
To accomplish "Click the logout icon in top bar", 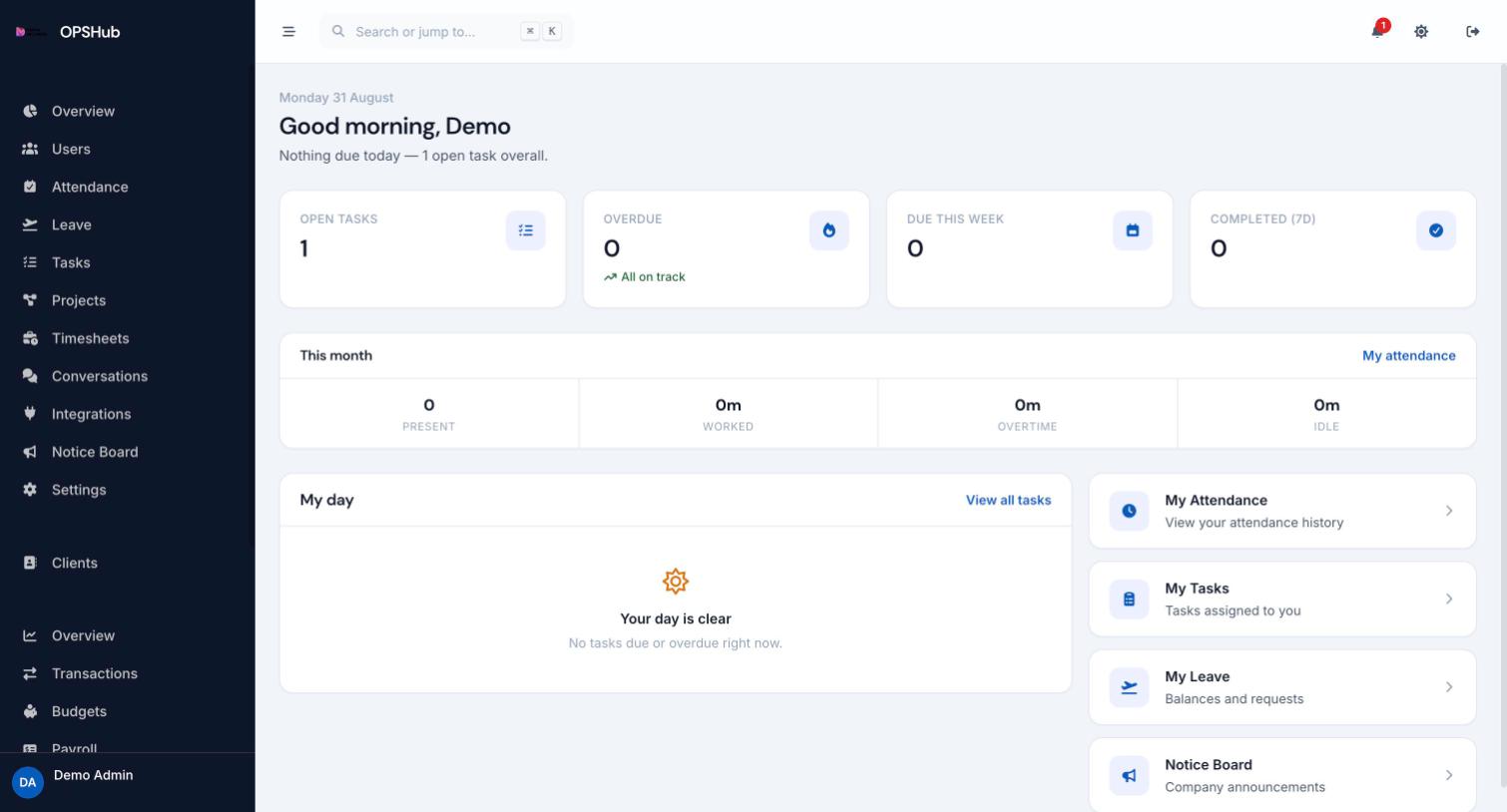I will 1472,31.
